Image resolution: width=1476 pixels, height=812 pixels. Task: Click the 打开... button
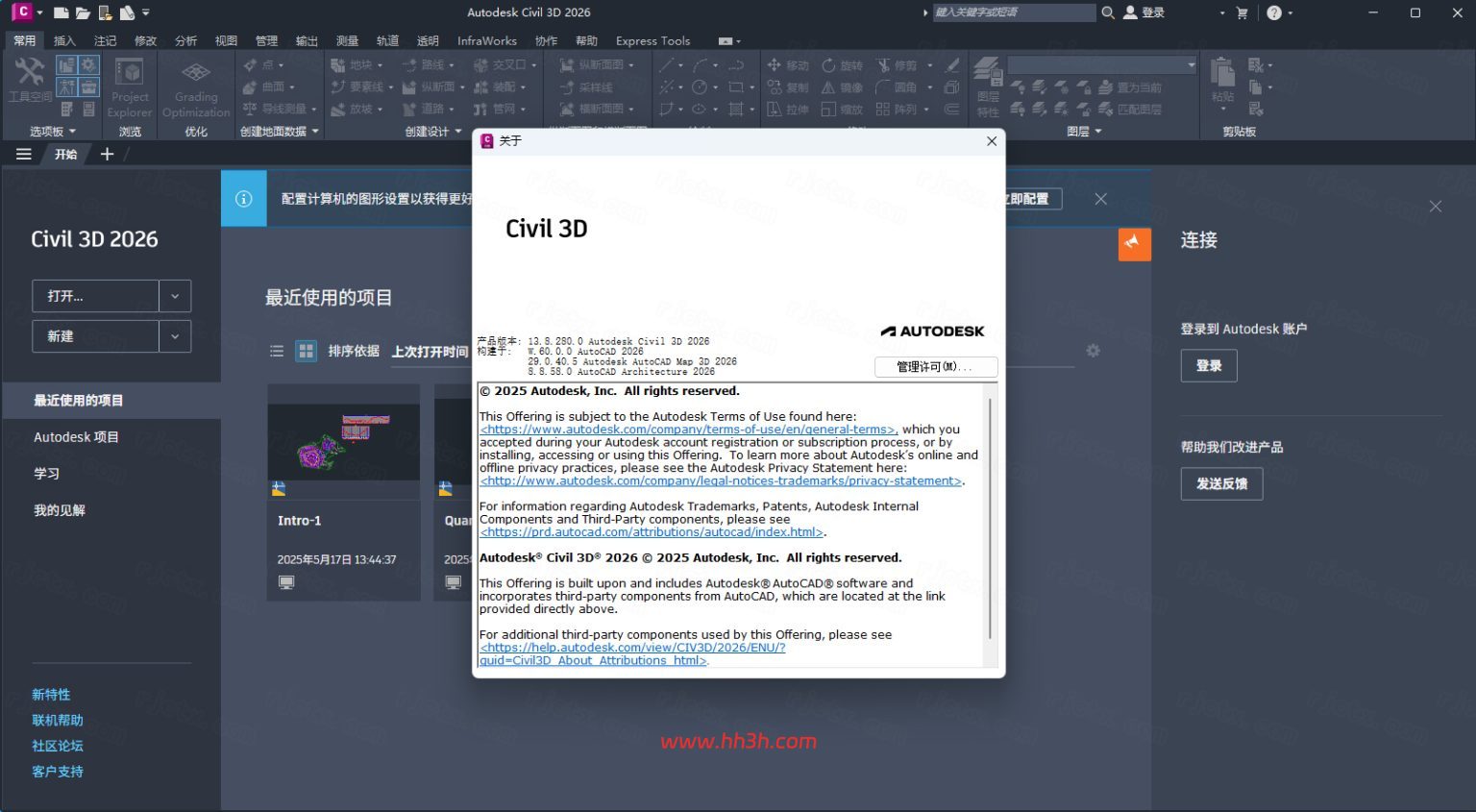click(x=95, y=296)
